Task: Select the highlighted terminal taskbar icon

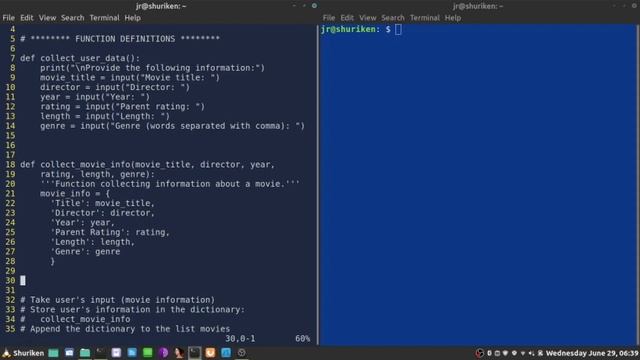Action: coord(195,353)
